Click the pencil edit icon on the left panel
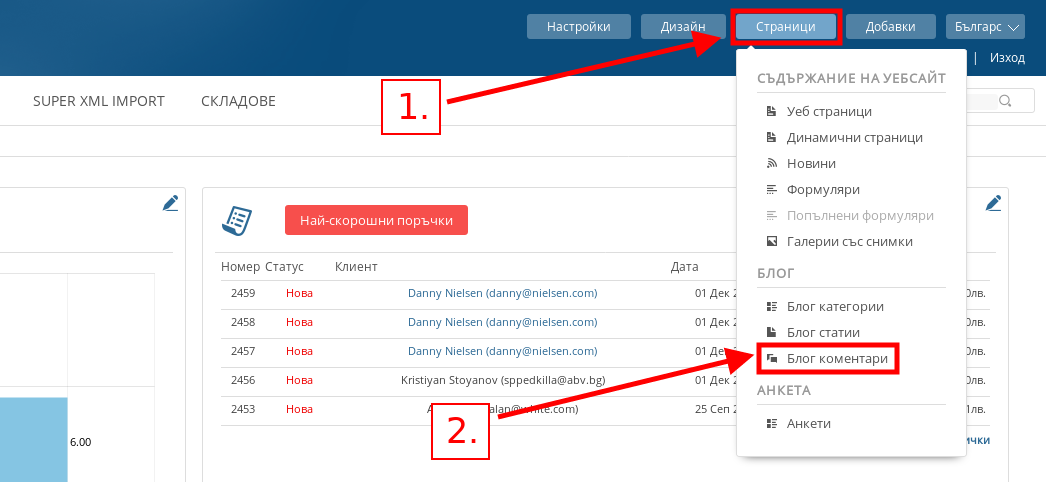This screenshot has height=482, width=1046. [170, 203]
